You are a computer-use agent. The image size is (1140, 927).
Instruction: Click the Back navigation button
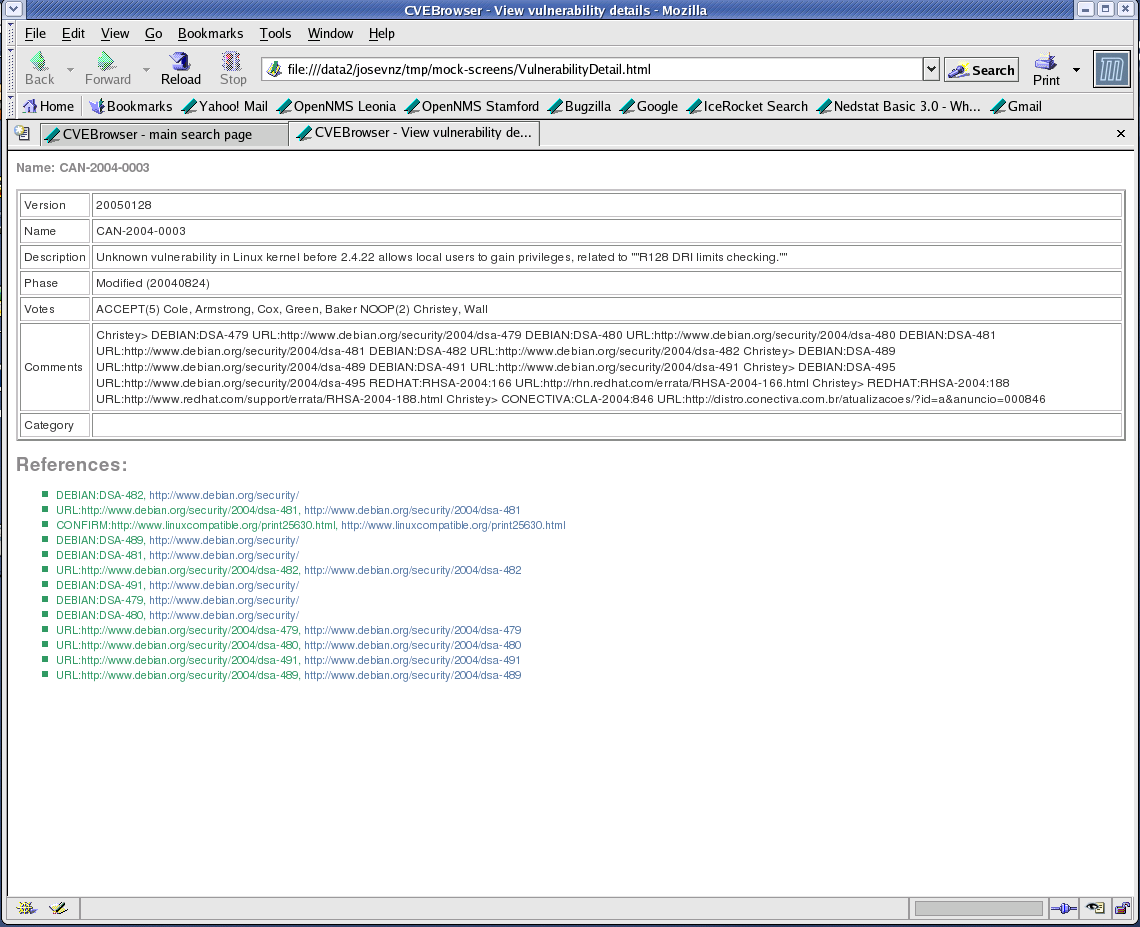tap(39, 69)
